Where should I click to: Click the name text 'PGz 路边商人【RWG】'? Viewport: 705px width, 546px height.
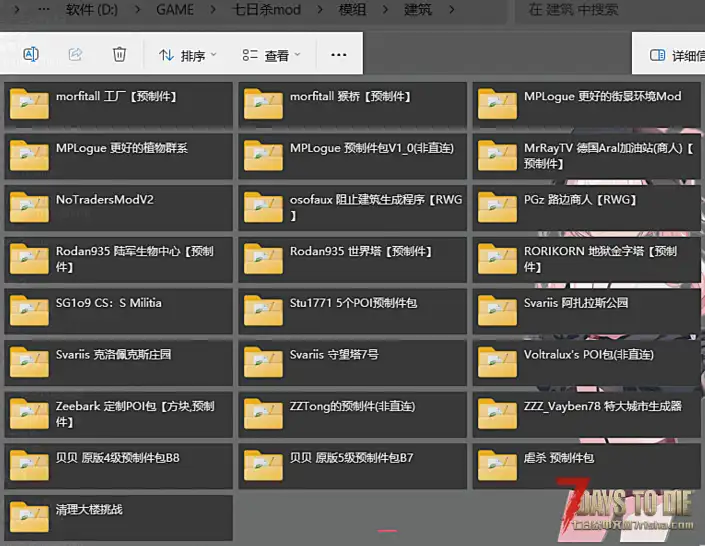pos(580,200)
